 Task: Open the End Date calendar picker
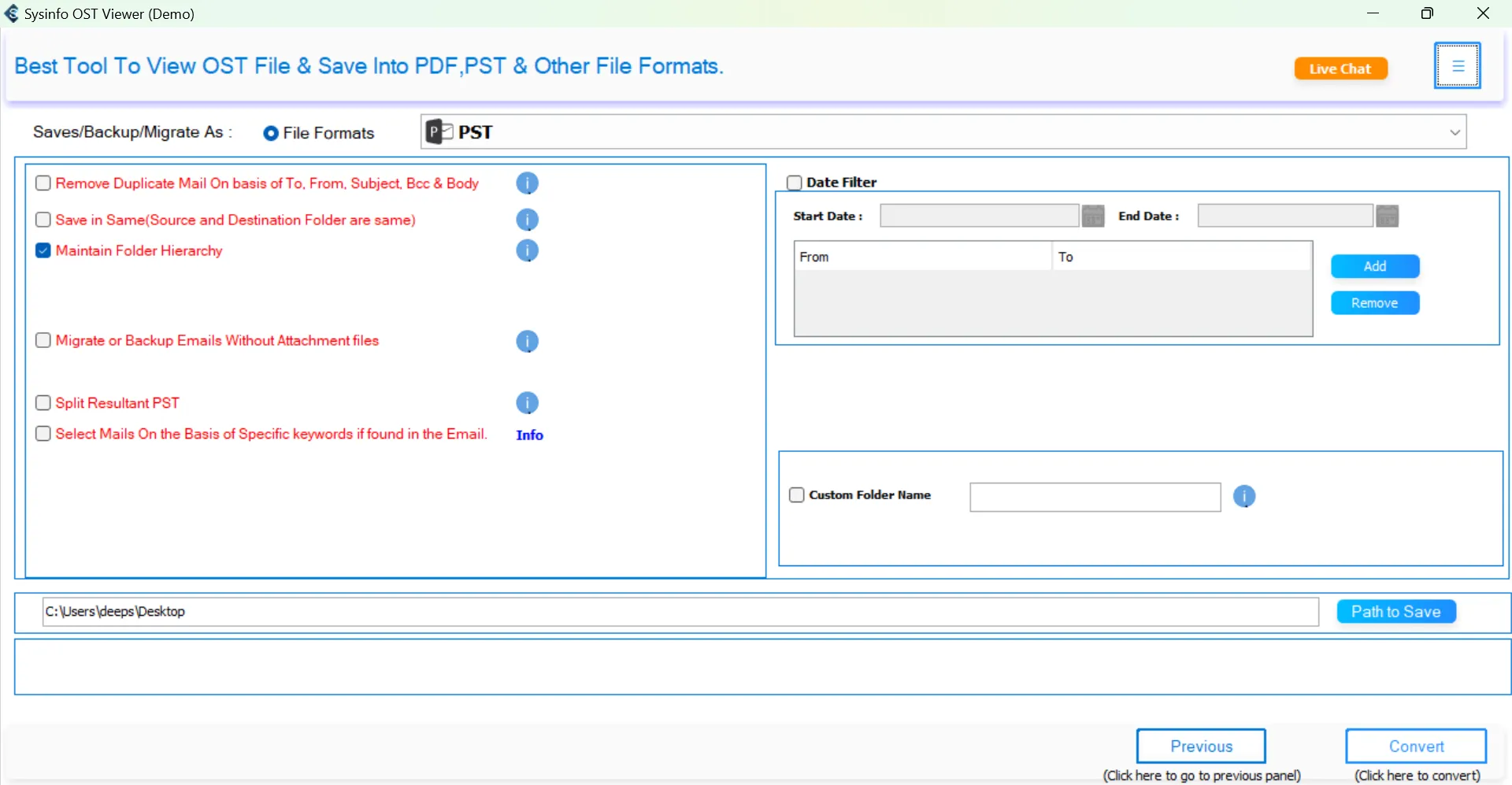click(x=1388, y=216)
